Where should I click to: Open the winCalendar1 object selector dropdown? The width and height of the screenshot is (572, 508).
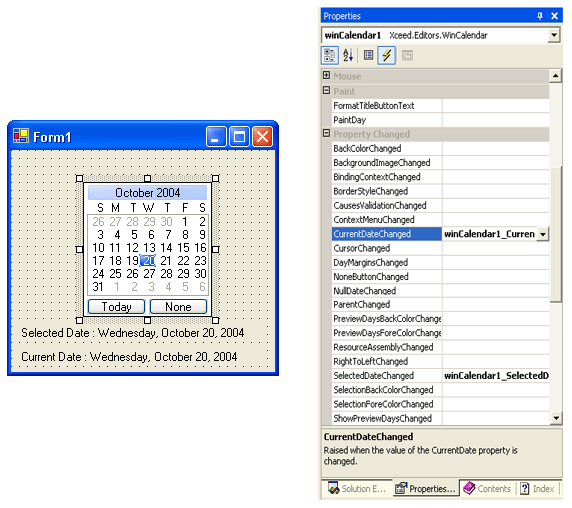tap(554, 35)
